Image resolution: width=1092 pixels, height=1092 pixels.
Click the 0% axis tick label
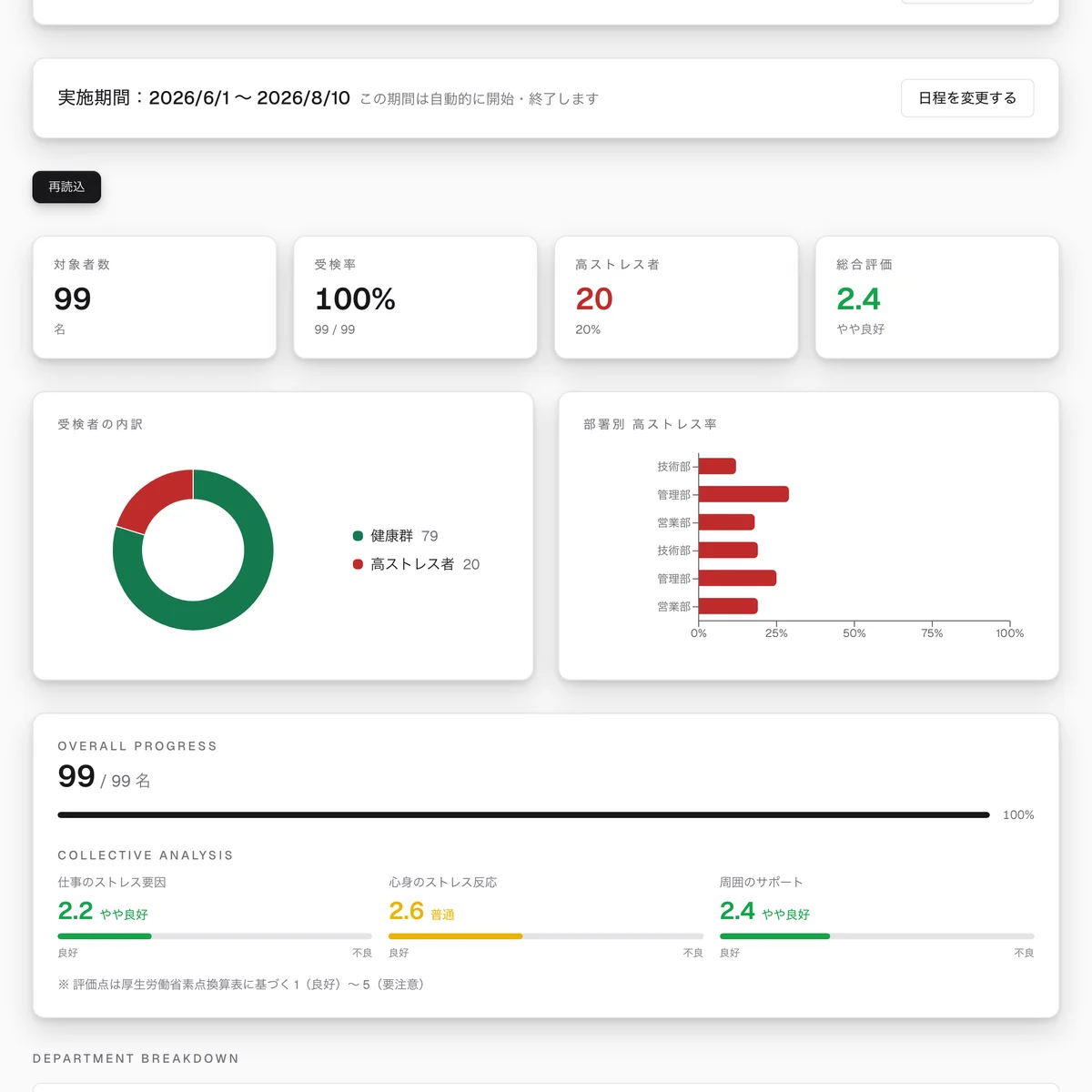pyautogui.click(x=699, y=633)
